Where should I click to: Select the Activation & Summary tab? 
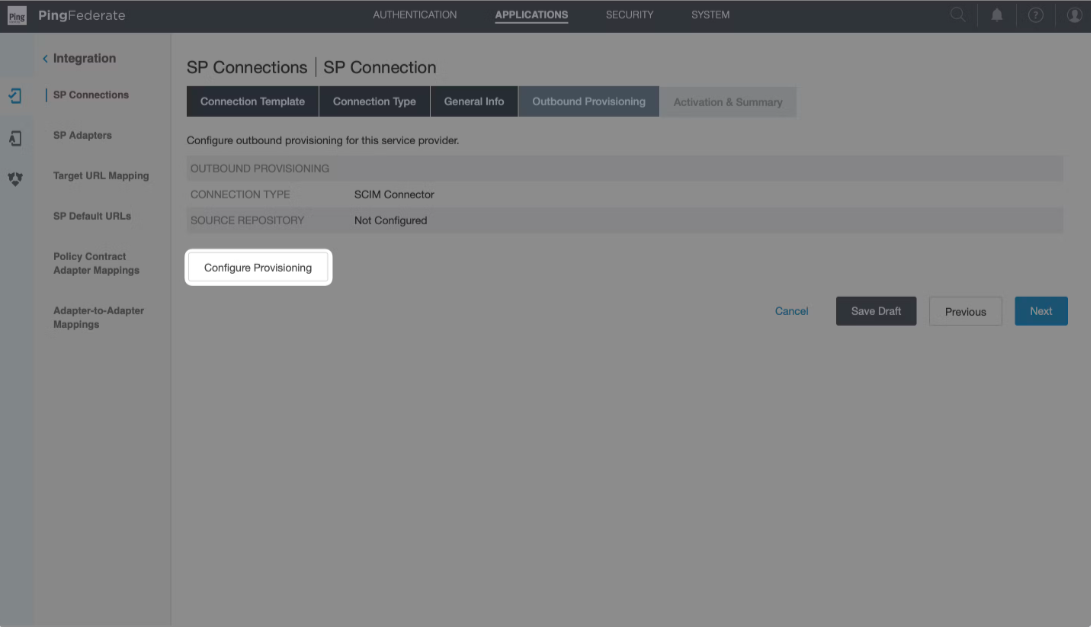click(x=728, y=102)
